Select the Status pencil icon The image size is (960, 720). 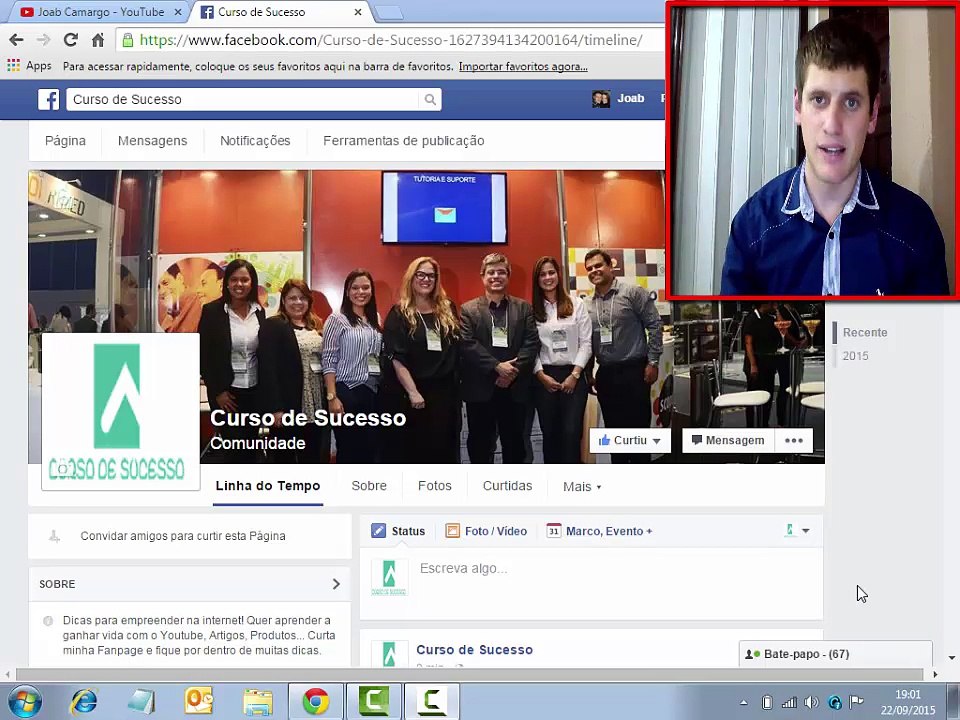[378, 531]
